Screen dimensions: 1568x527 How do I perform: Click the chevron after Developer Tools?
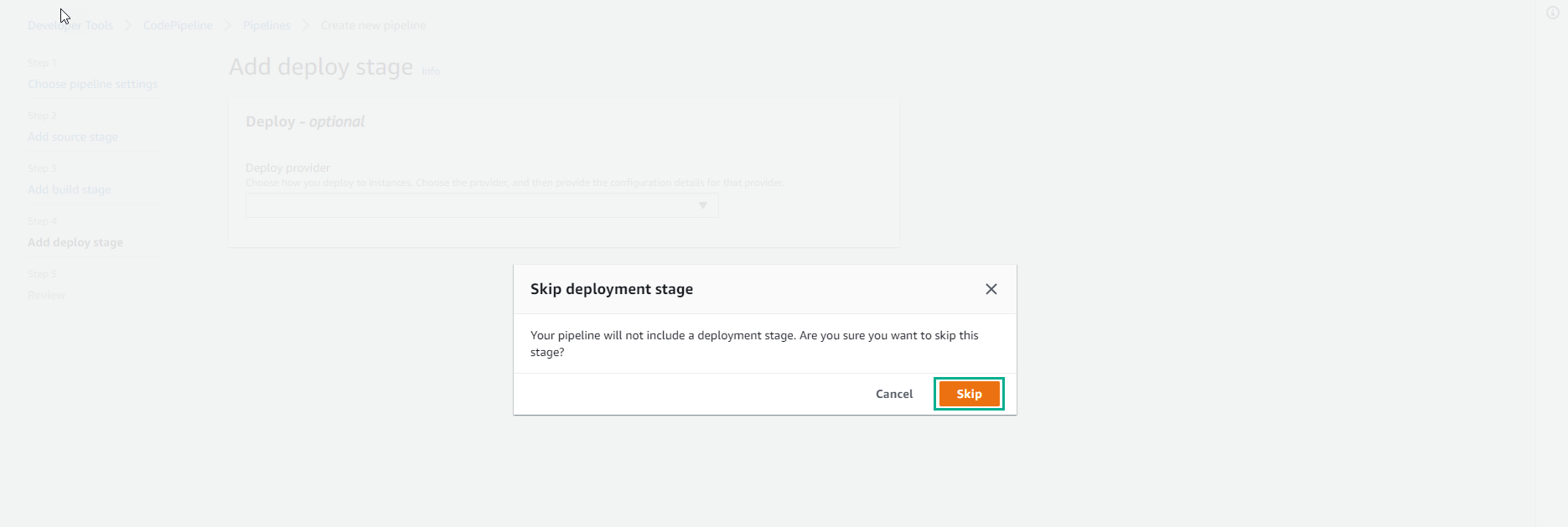(x=128, y=26)
